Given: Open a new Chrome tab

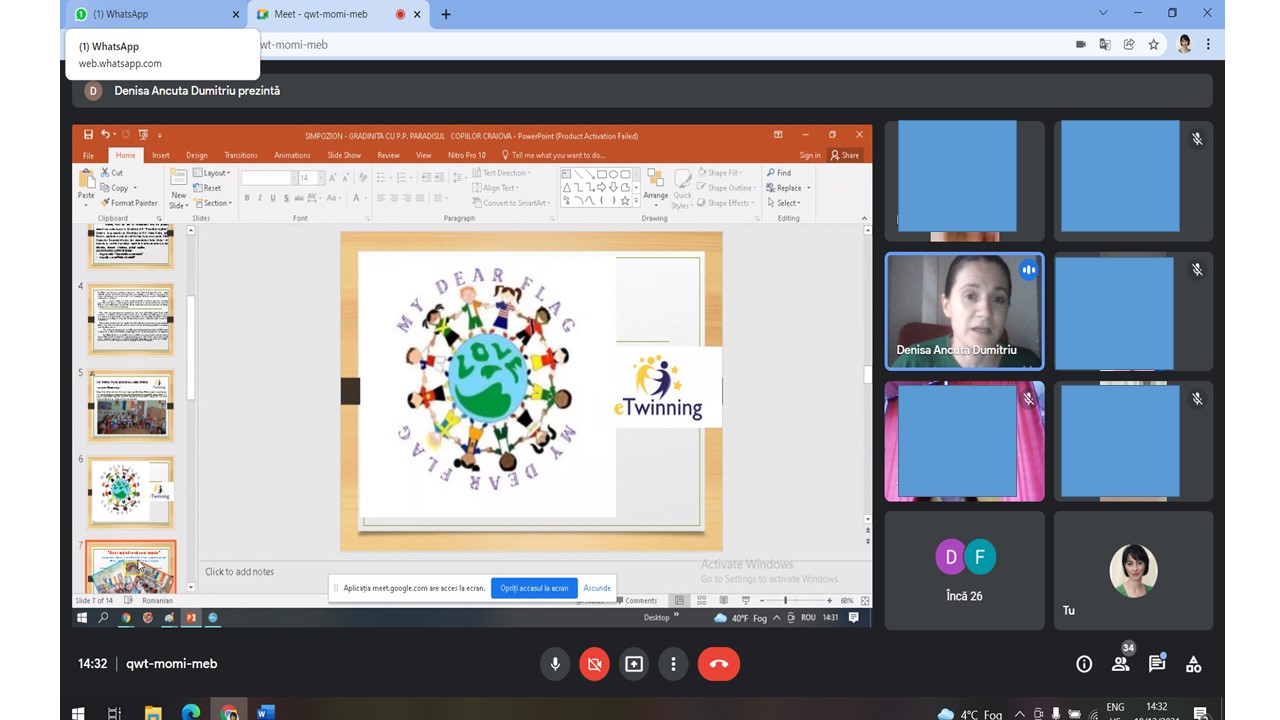Looking at the screenshot, I should point(446,14).
